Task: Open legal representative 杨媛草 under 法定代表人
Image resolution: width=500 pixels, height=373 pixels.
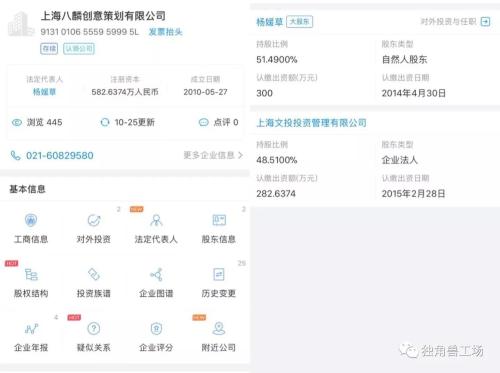Action: pos(44,92)
